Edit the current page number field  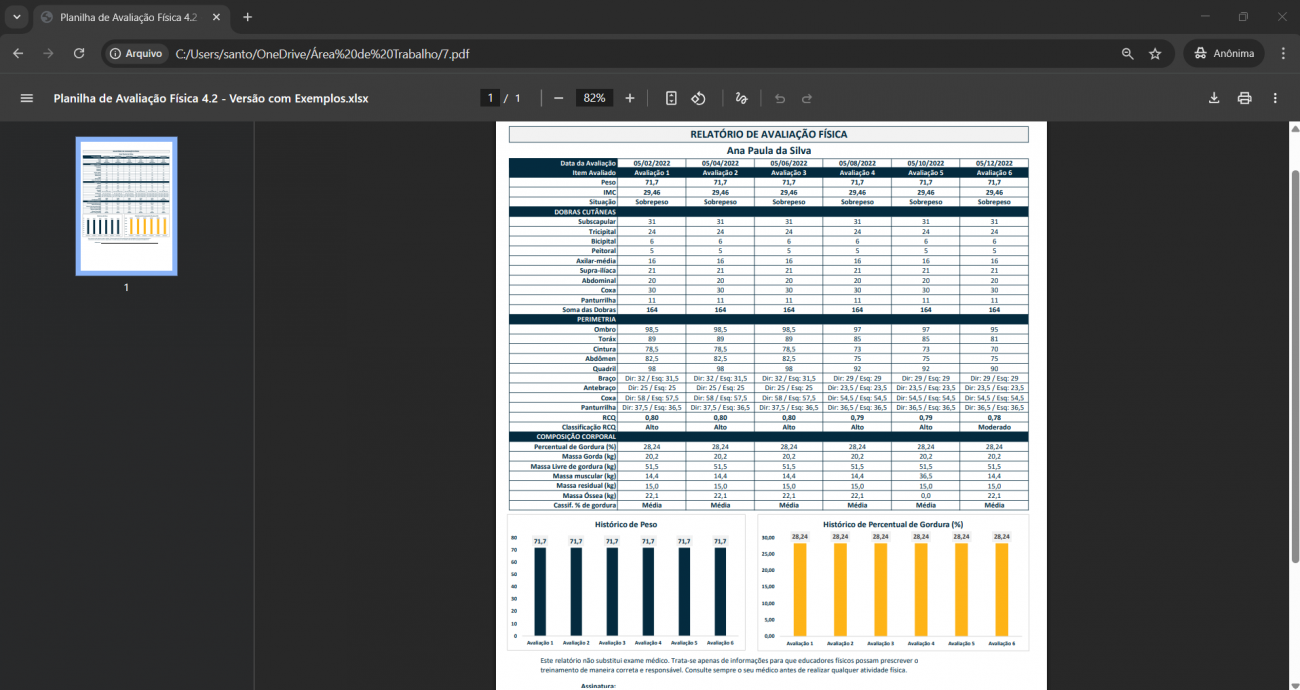(490, 98)
